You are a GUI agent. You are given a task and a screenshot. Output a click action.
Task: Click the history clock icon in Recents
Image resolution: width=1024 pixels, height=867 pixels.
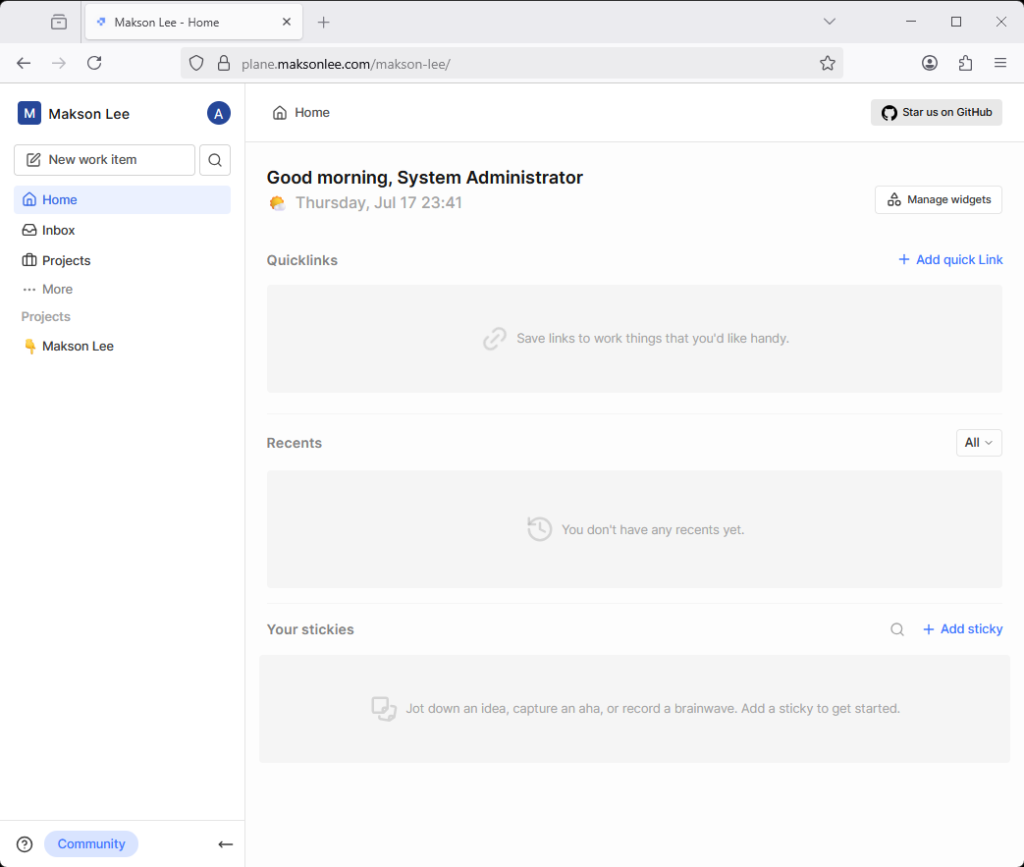click(539, 529)
